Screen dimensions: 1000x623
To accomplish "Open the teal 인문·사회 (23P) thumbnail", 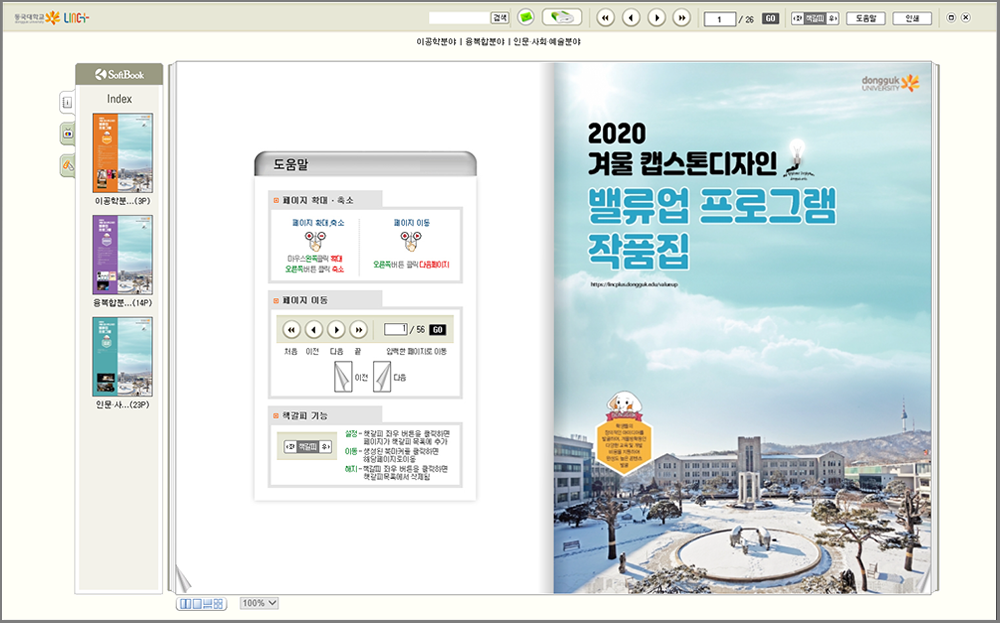I will click(122, 356).
